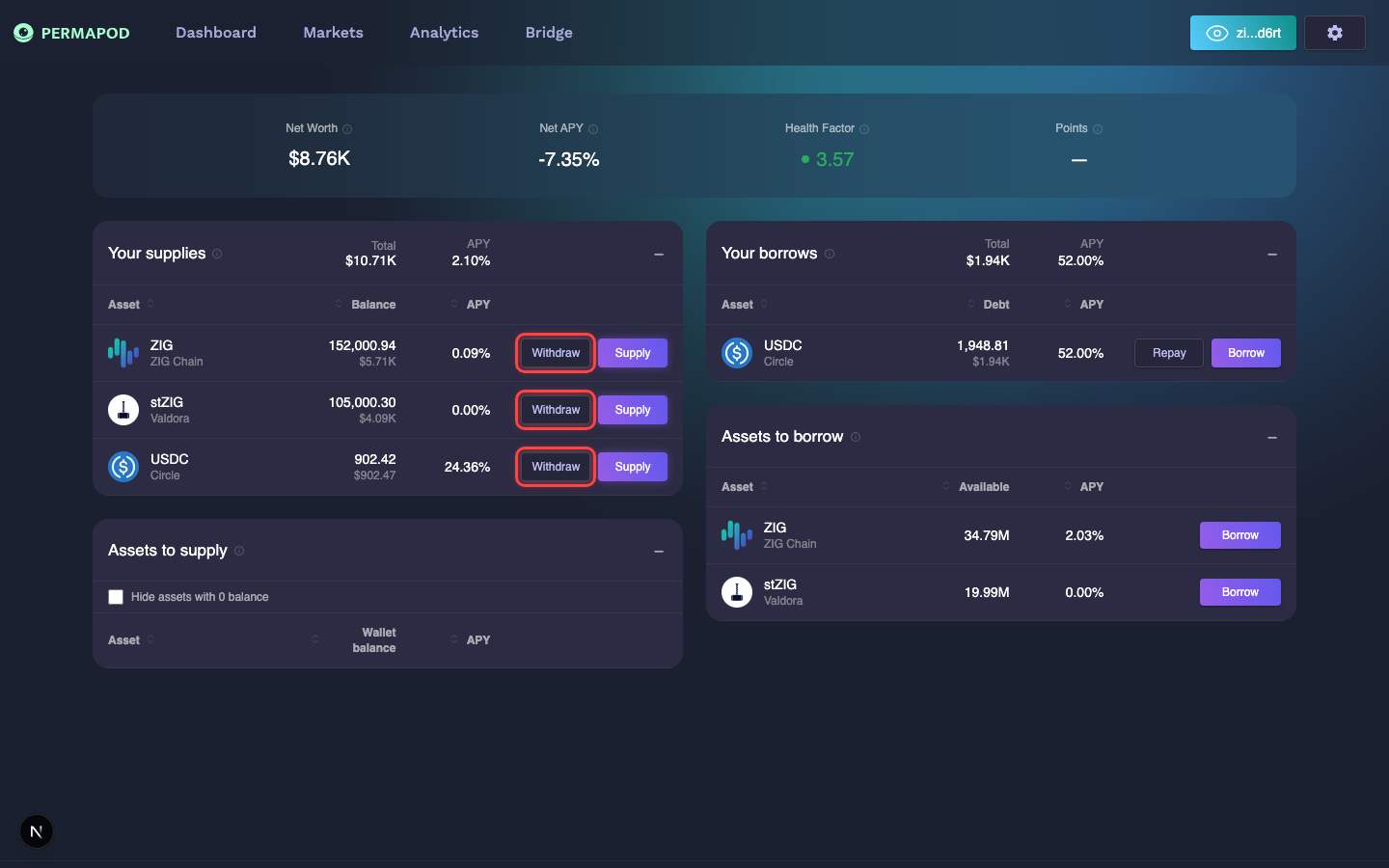Repay the USDC debt
1389x868 pixels.
1169,353
